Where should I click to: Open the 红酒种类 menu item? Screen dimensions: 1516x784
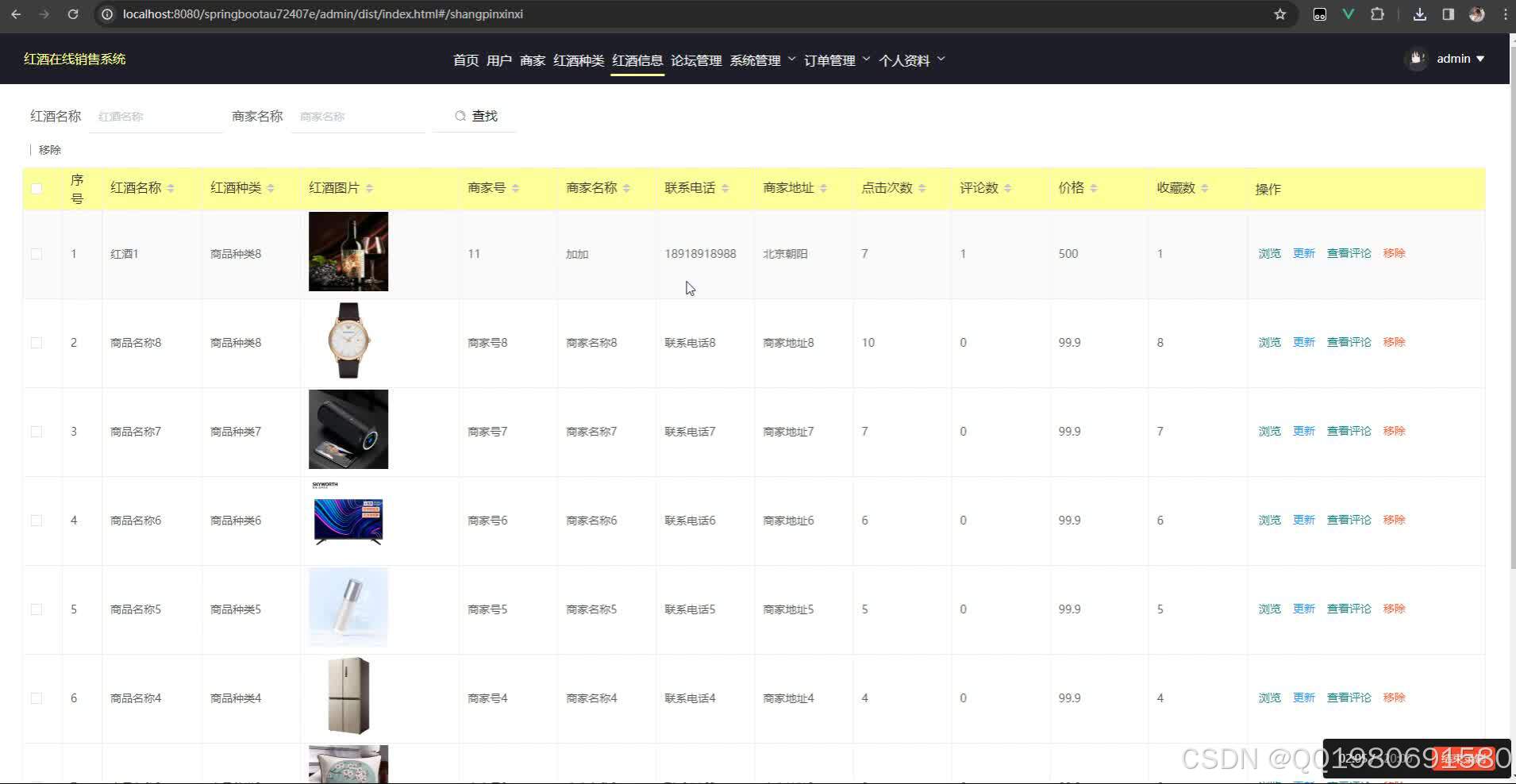pos(579,60)
